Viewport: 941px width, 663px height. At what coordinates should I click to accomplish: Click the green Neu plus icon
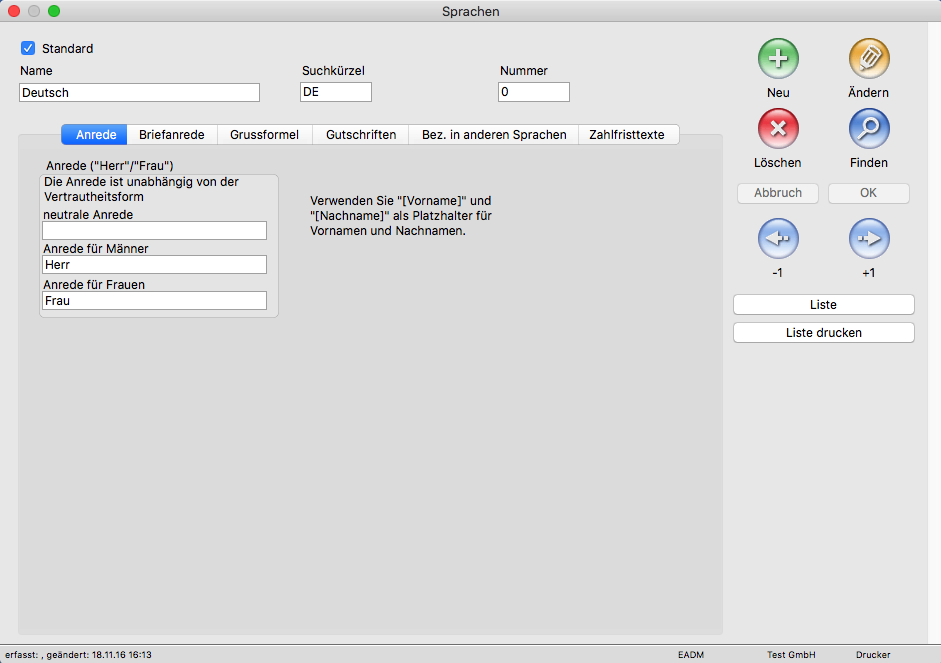[778, 60]
